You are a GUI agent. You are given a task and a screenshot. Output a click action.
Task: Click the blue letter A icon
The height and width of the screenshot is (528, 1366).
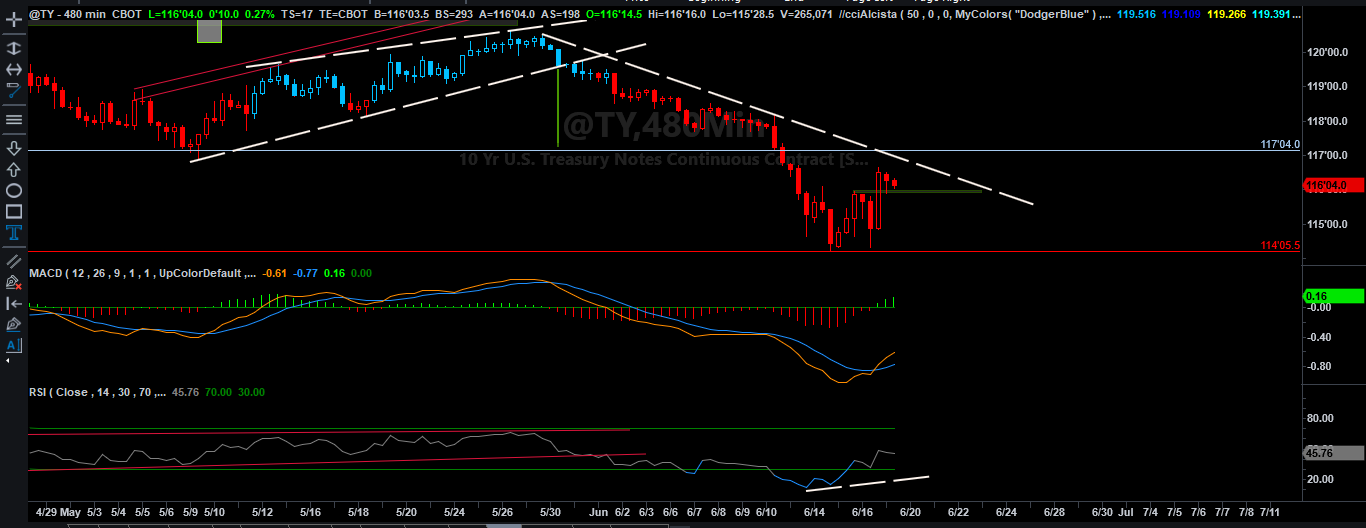click(x=14, y=346)
